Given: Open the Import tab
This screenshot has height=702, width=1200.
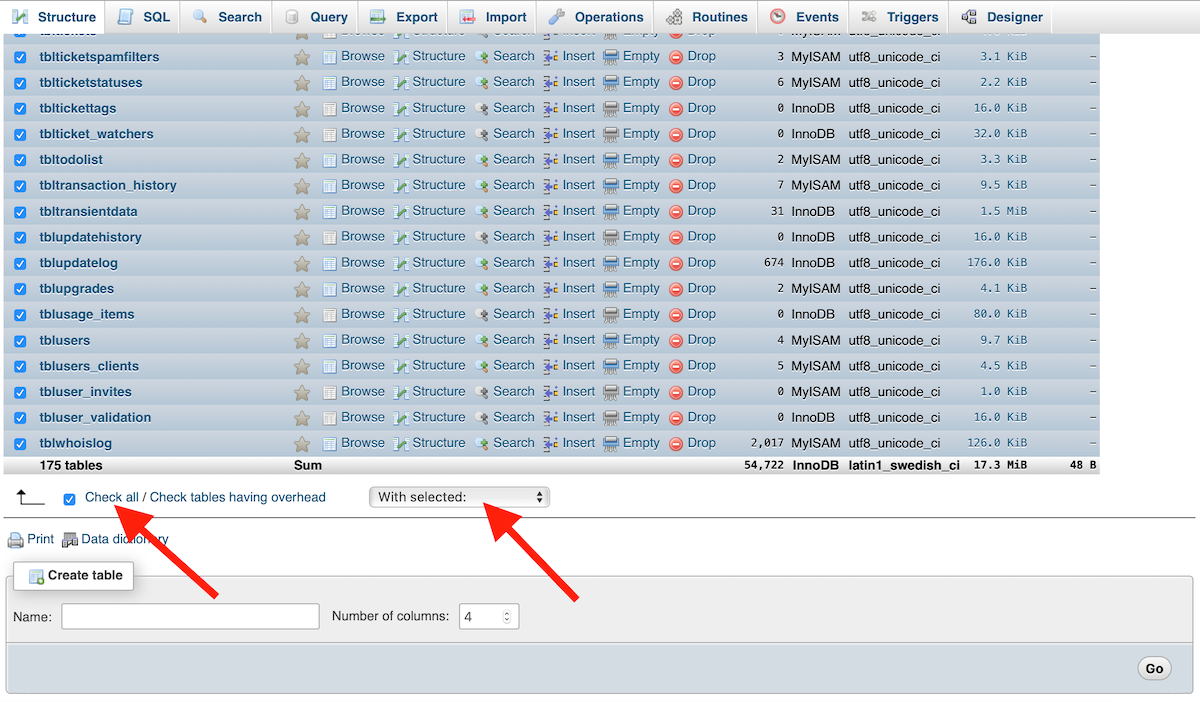Looking at the screenshot, I should tap(492, 17).
